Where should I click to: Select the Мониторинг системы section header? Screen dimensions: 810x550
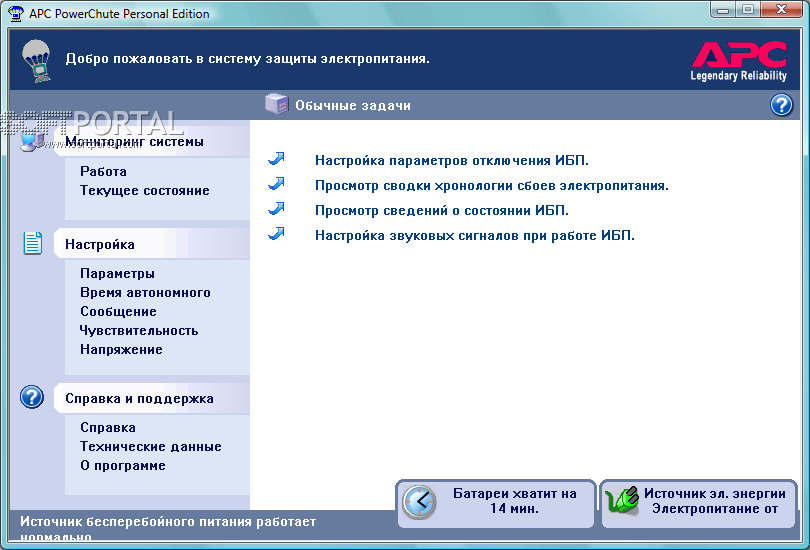pyautogui.click(x=152, y=142)
